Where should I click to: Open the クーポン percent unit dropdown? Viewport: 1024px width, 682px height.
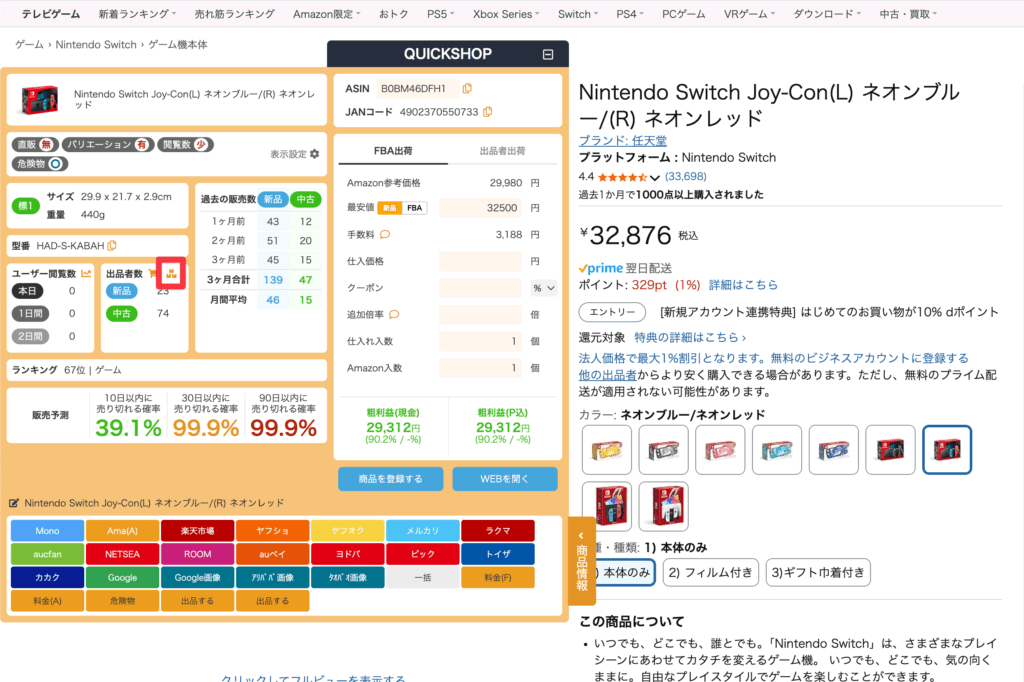point(543,287)
